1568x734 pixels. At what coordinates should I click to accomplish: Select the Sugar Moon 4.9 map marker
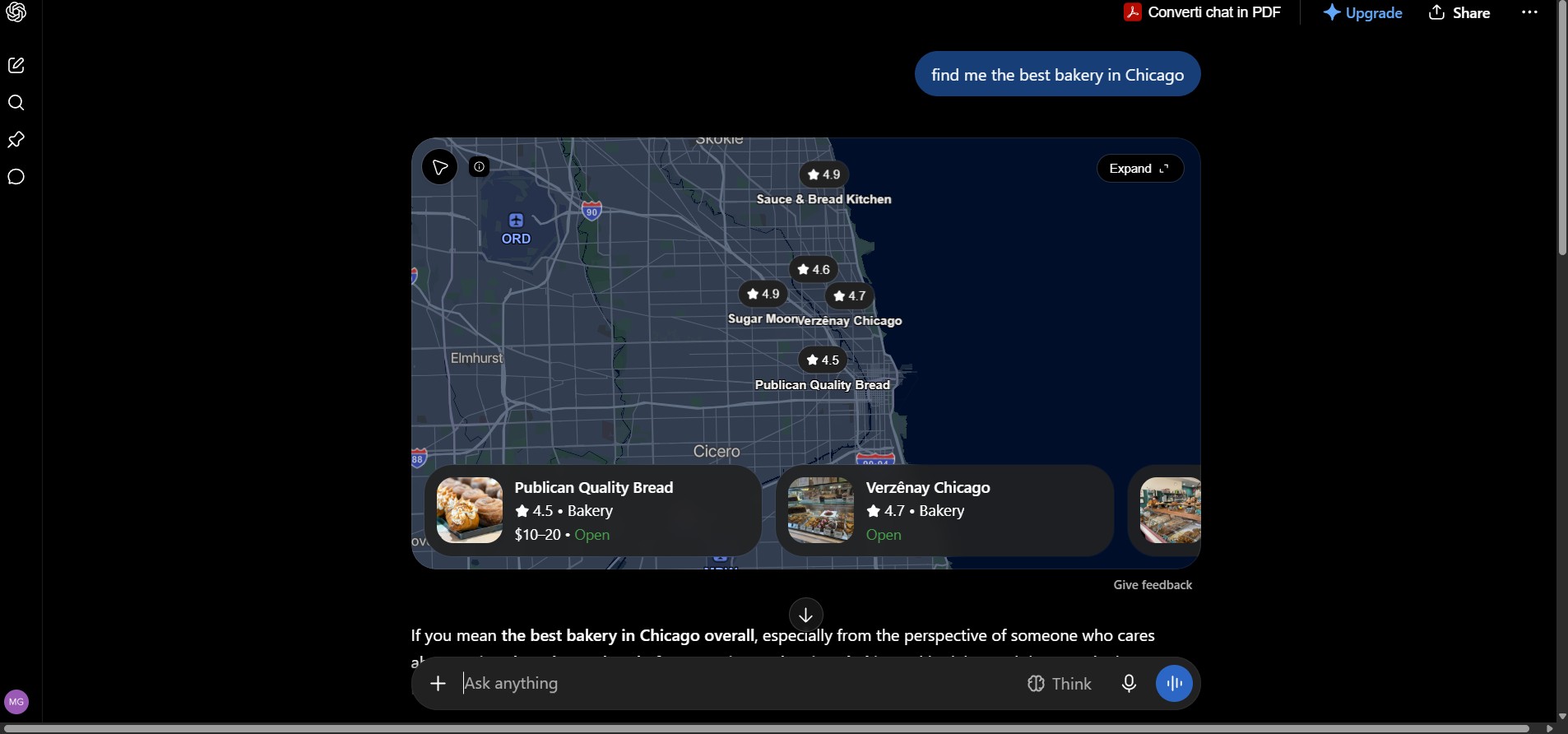tap(763, 294)
